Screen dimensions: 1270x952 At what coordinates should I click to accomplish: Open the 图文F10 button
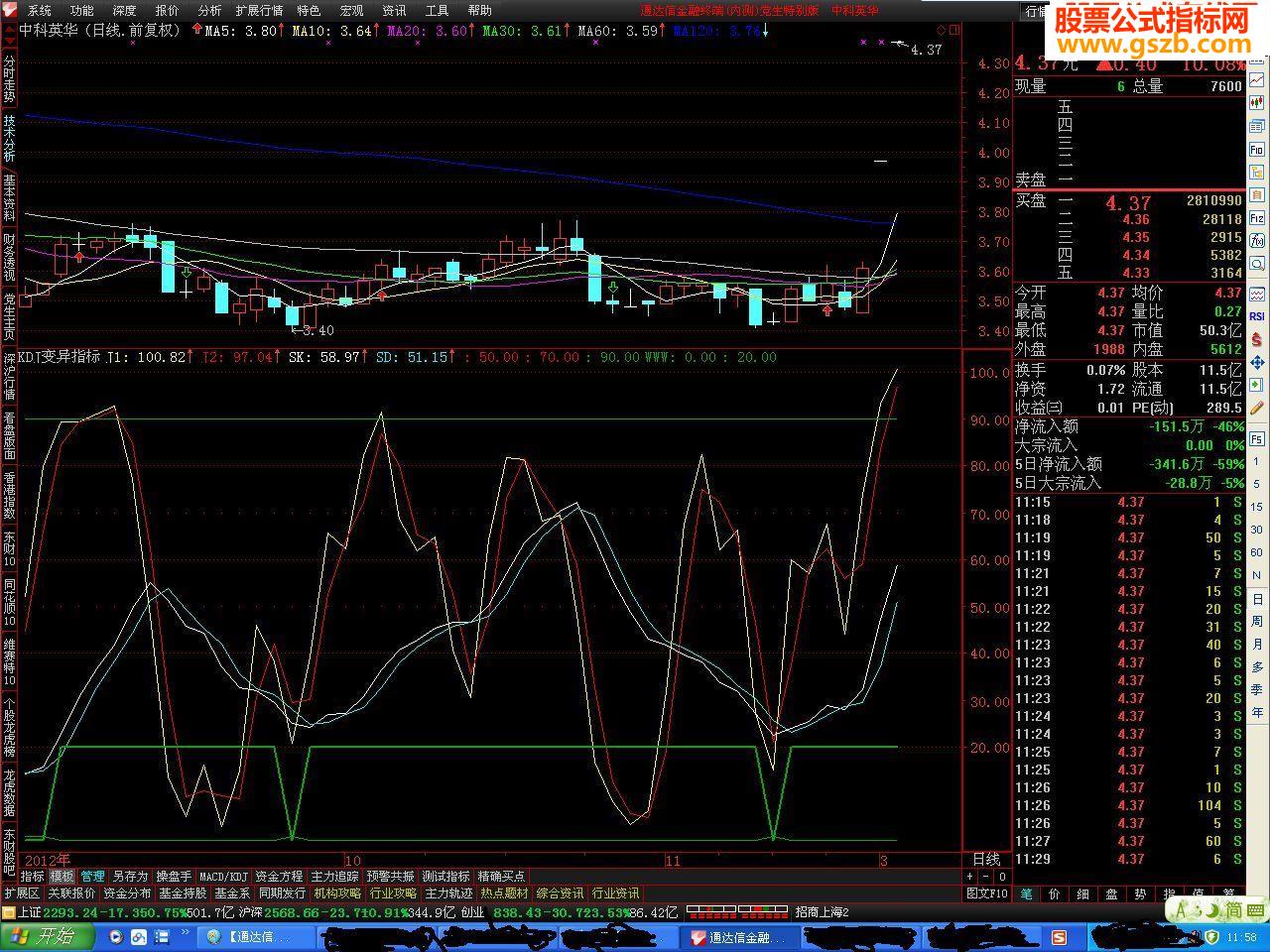point(987,893)
